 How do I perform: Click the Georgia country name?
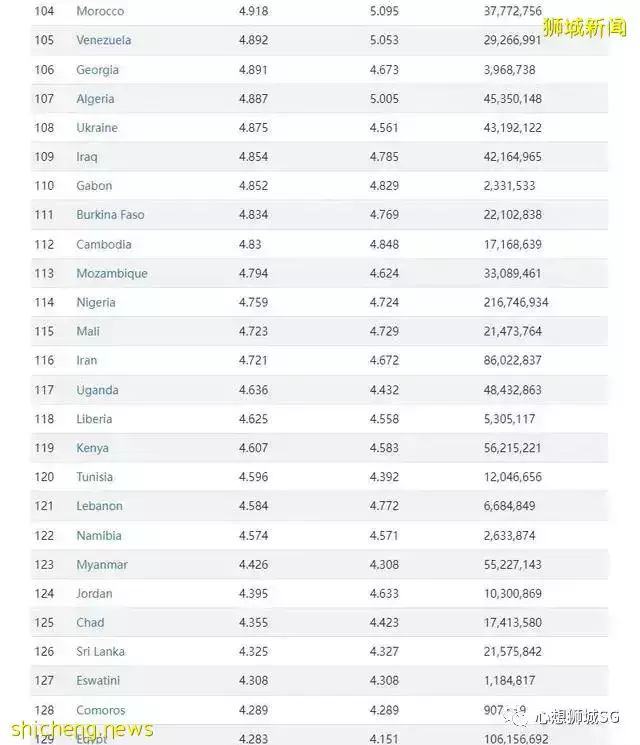tap(97, 70)
